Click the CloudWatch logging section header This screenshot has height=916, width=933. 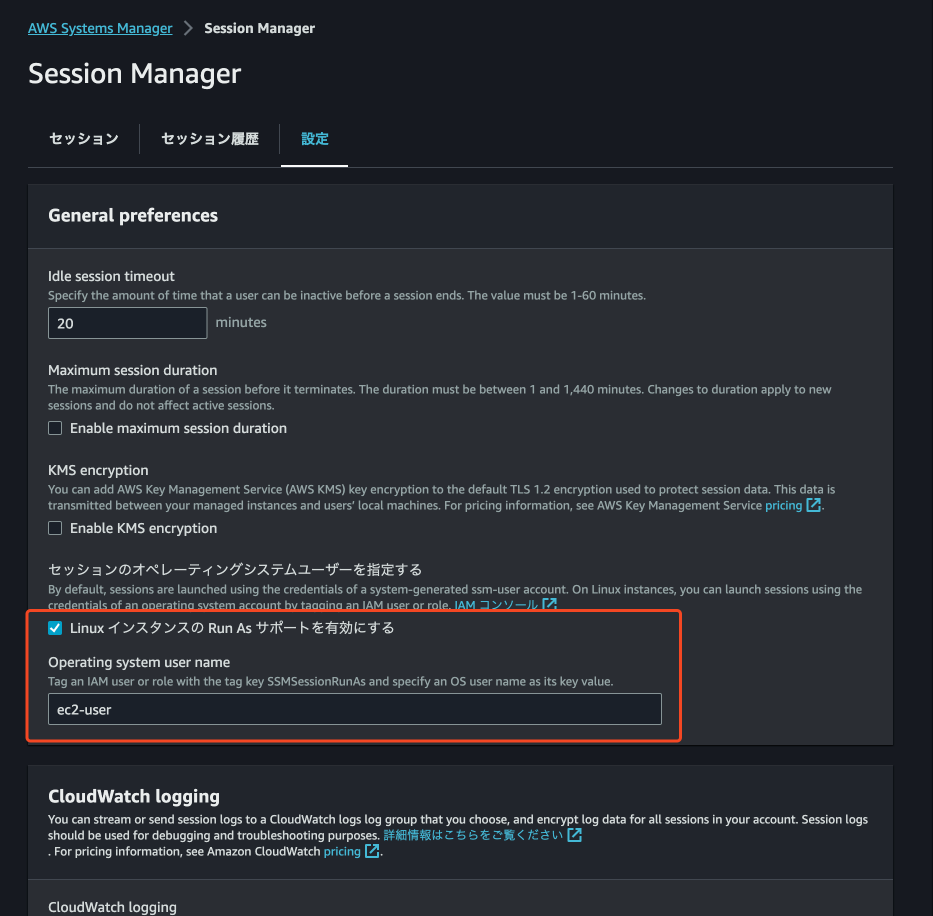coord(133,797)
